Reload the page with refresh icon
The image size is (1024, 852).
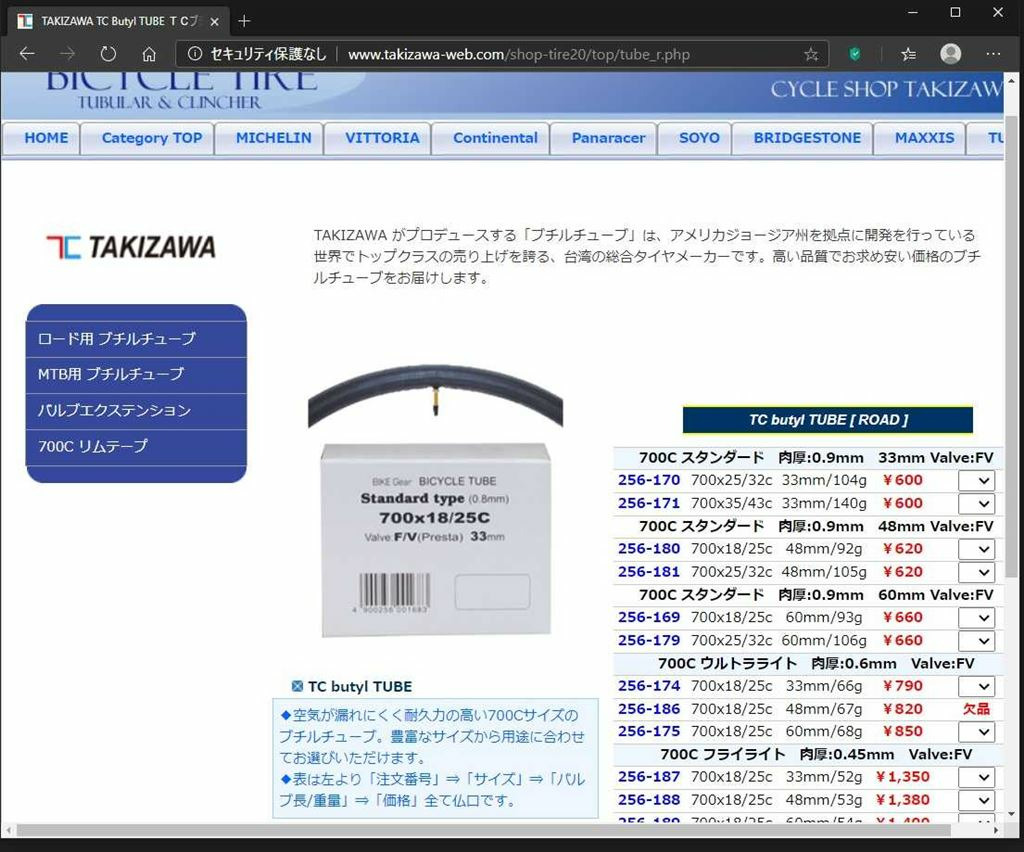tap(108, 54)
